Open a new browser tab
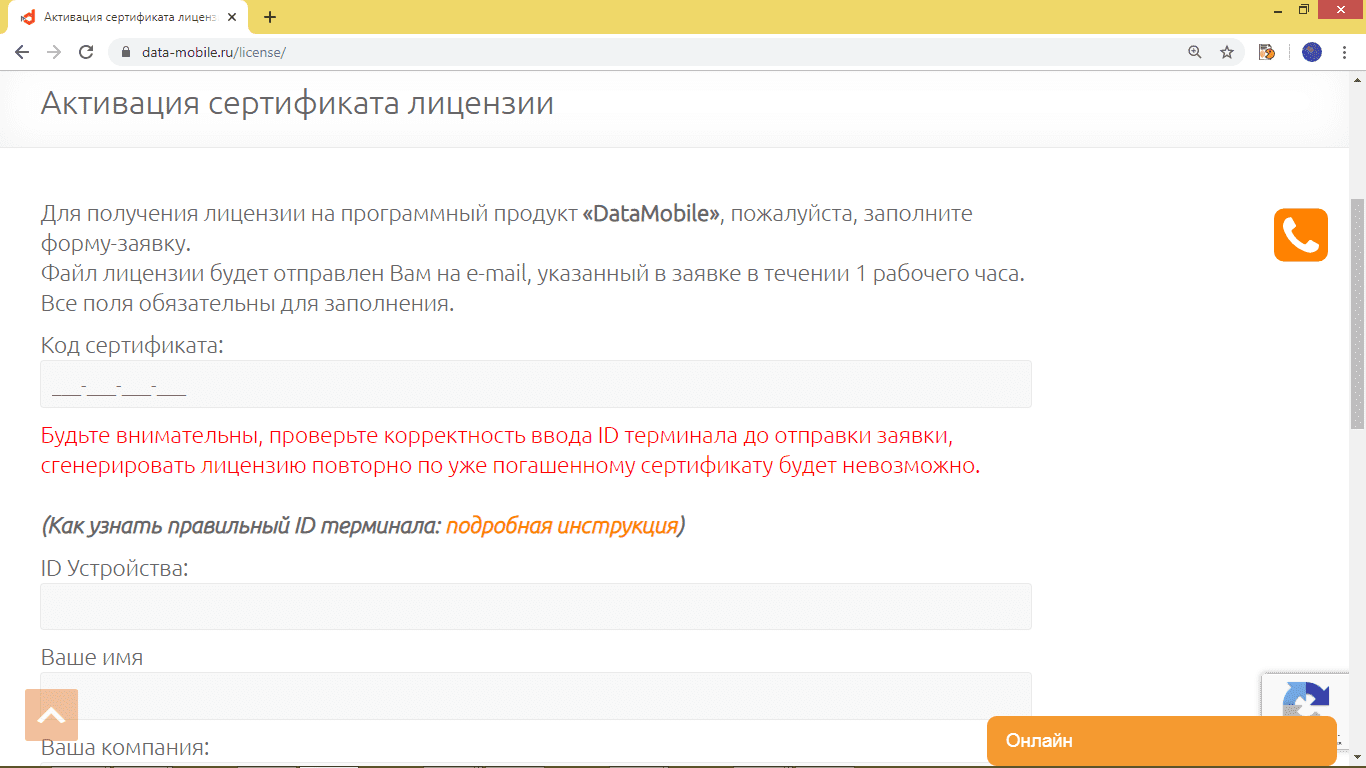The width and height of the screenshot is (1366, 768). [x=270, y=17]
